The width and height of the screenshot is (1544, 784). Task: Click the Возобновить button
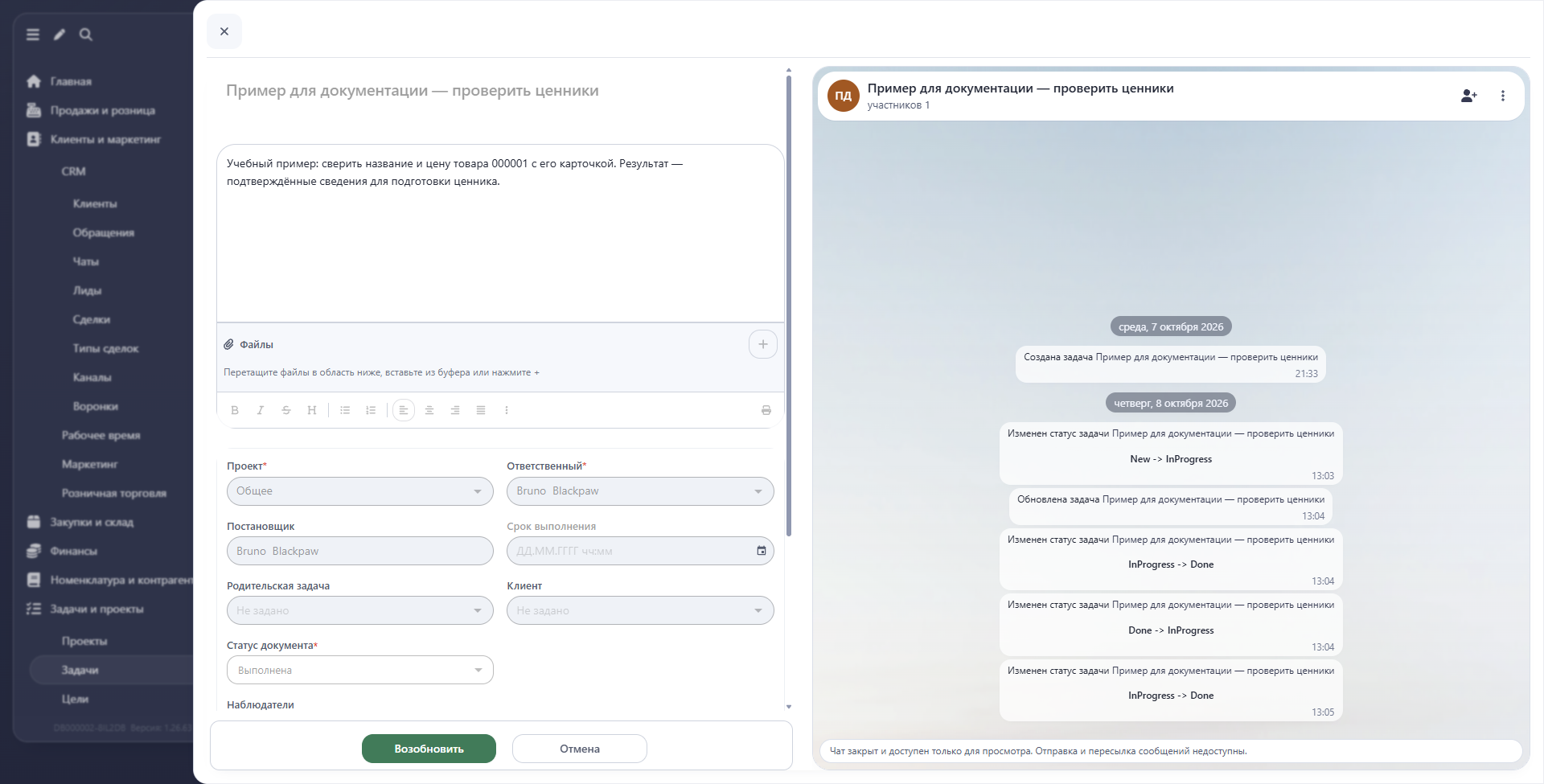pos(429,749)
